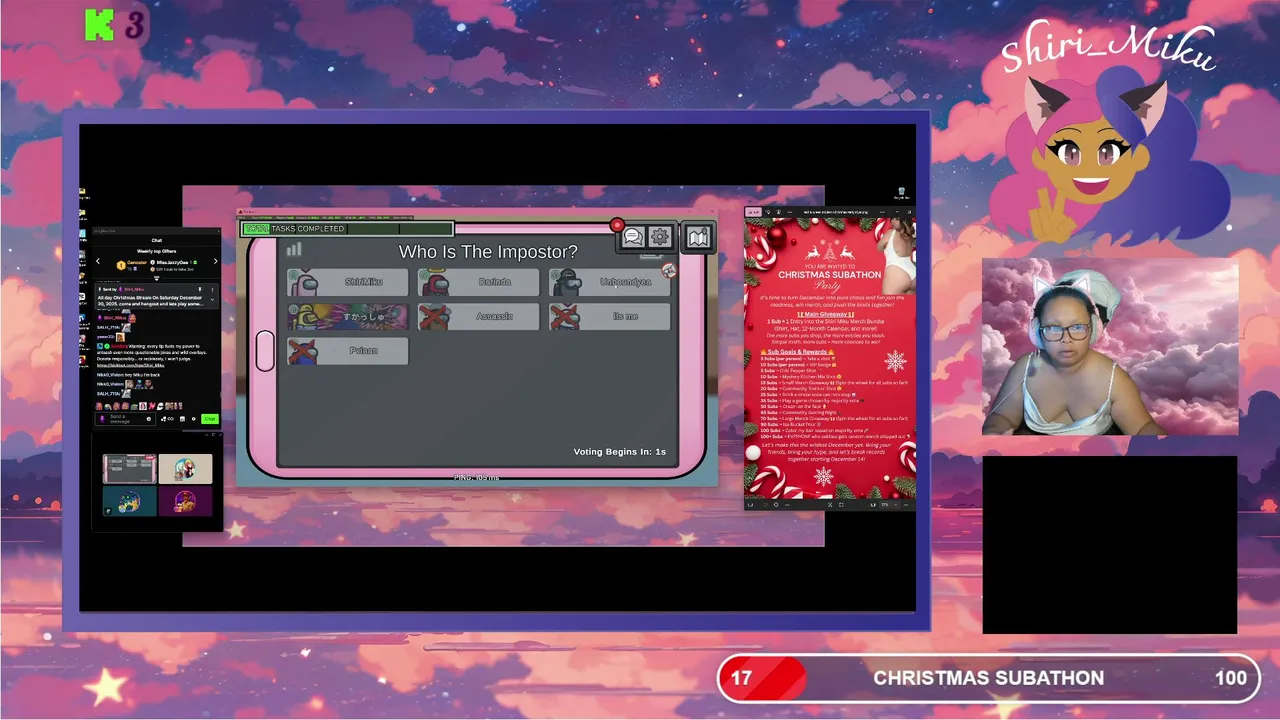Select the teal bottom-left scene thumbnail
Image resolution: width=1280 pixels, height=720 pixels.
coord(129,501)
